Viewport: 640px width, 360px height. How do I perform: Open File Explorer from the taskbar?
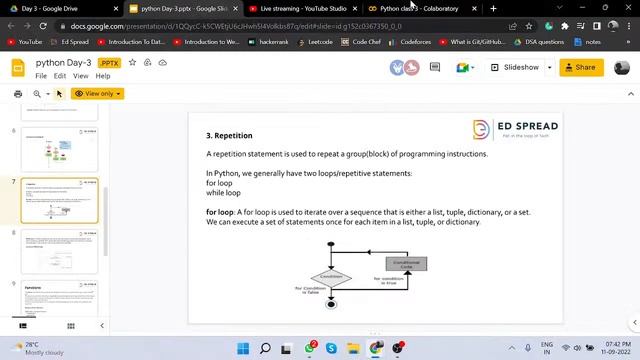(x=353, y=349)
